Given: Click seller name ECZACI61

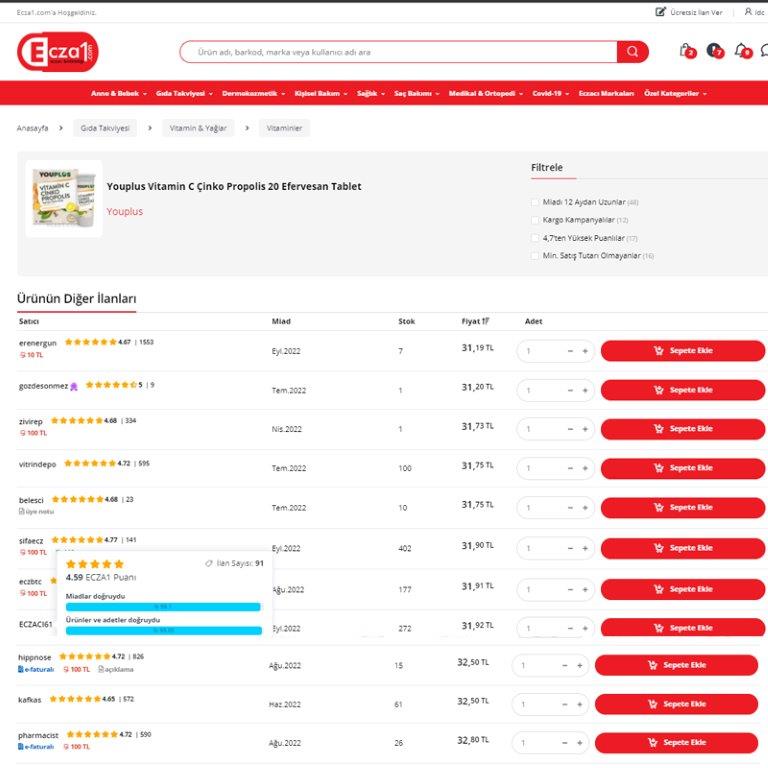Looking at the screenshot, I should pos(35,624).
